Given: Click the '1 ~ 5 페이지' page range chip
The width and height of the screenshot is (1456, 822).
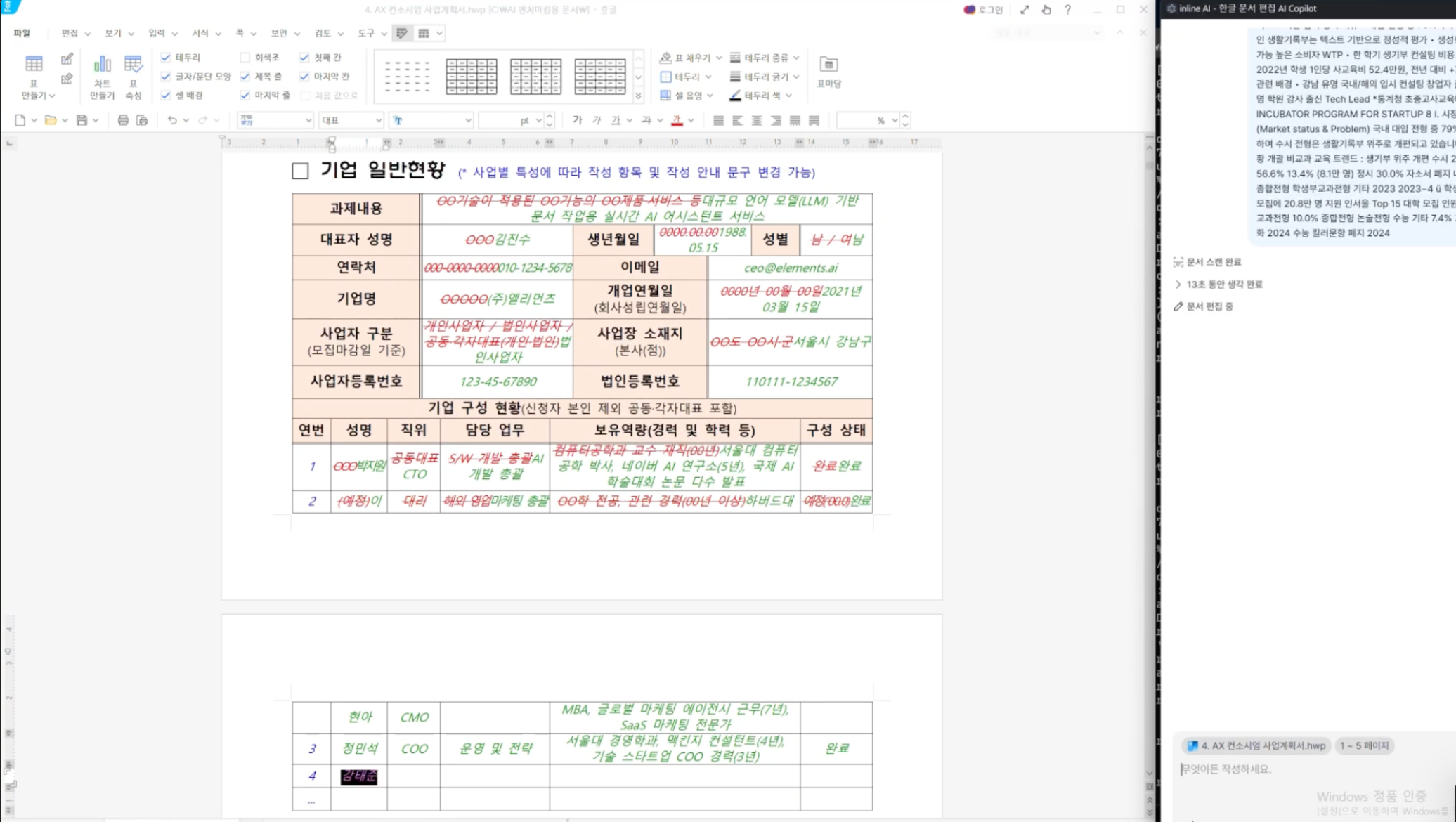Looking at the screenshot, I should pos(1364,745).
